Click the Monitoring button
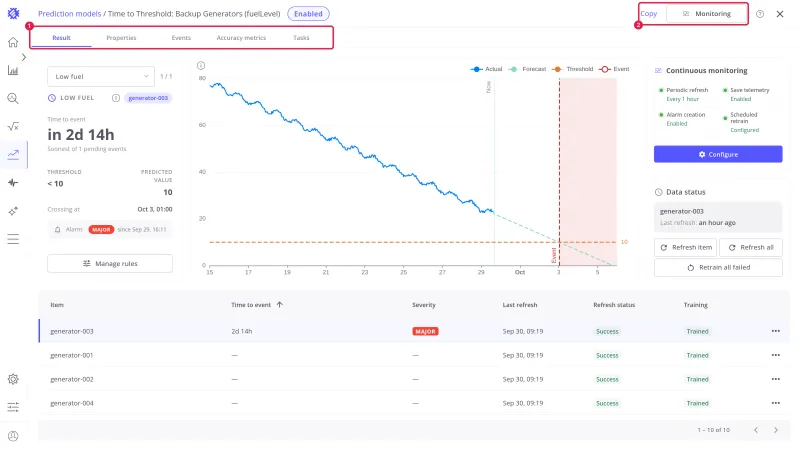The image size is (800, 450). [707, 14]
